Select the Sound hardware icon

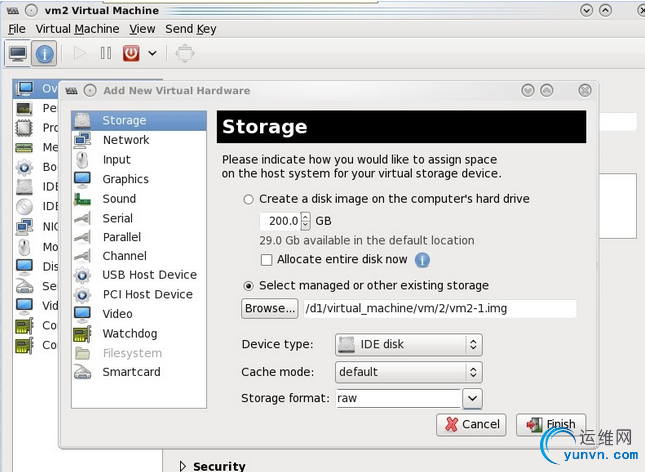83,198
